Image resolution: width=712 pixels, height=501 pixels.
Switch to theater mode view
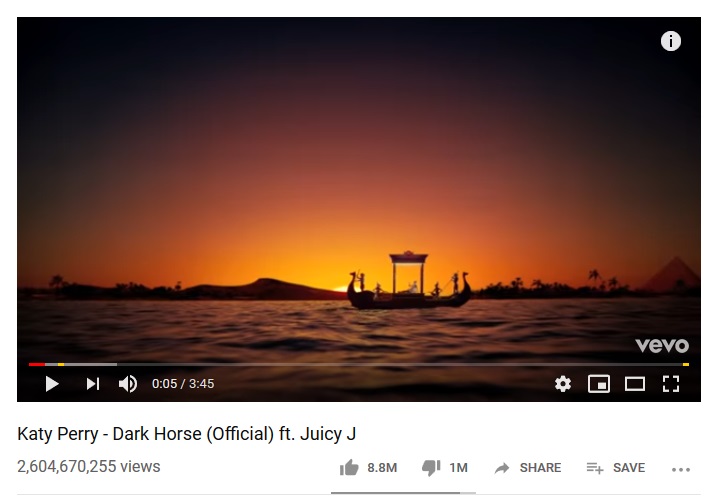click(x=634, y=384)
